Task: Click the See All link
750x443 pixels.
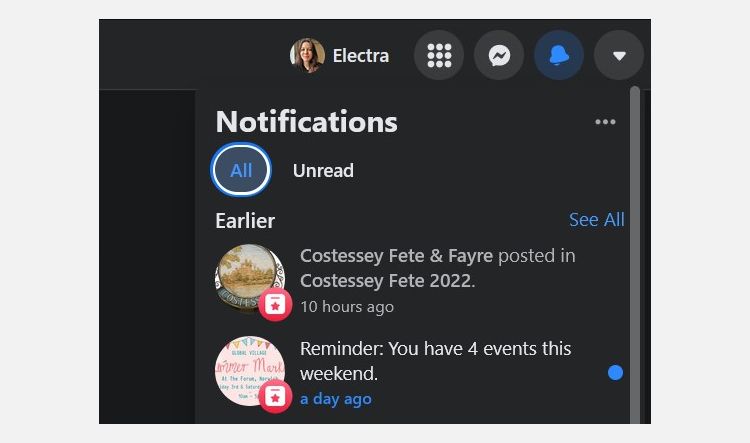Action: (x=596, y=220)
